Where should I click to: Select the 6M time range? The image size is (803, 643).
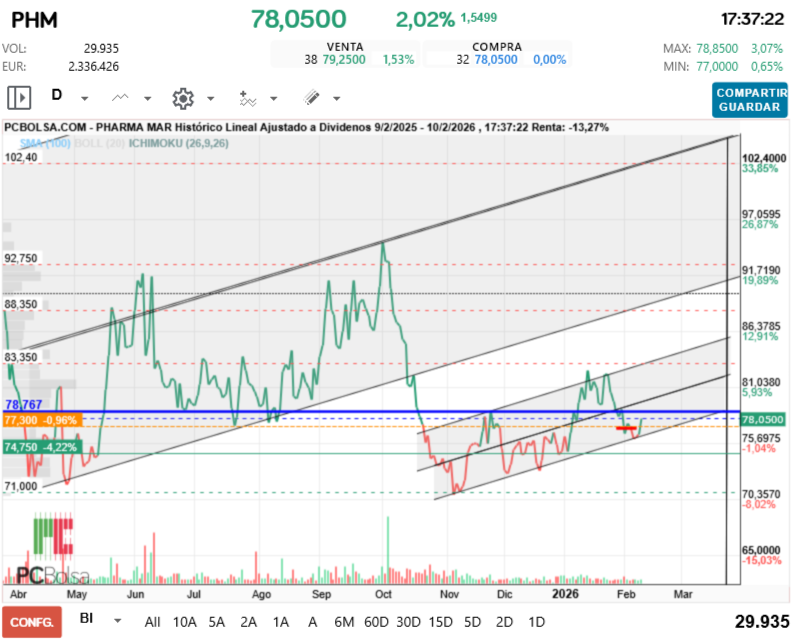[345, 621]
